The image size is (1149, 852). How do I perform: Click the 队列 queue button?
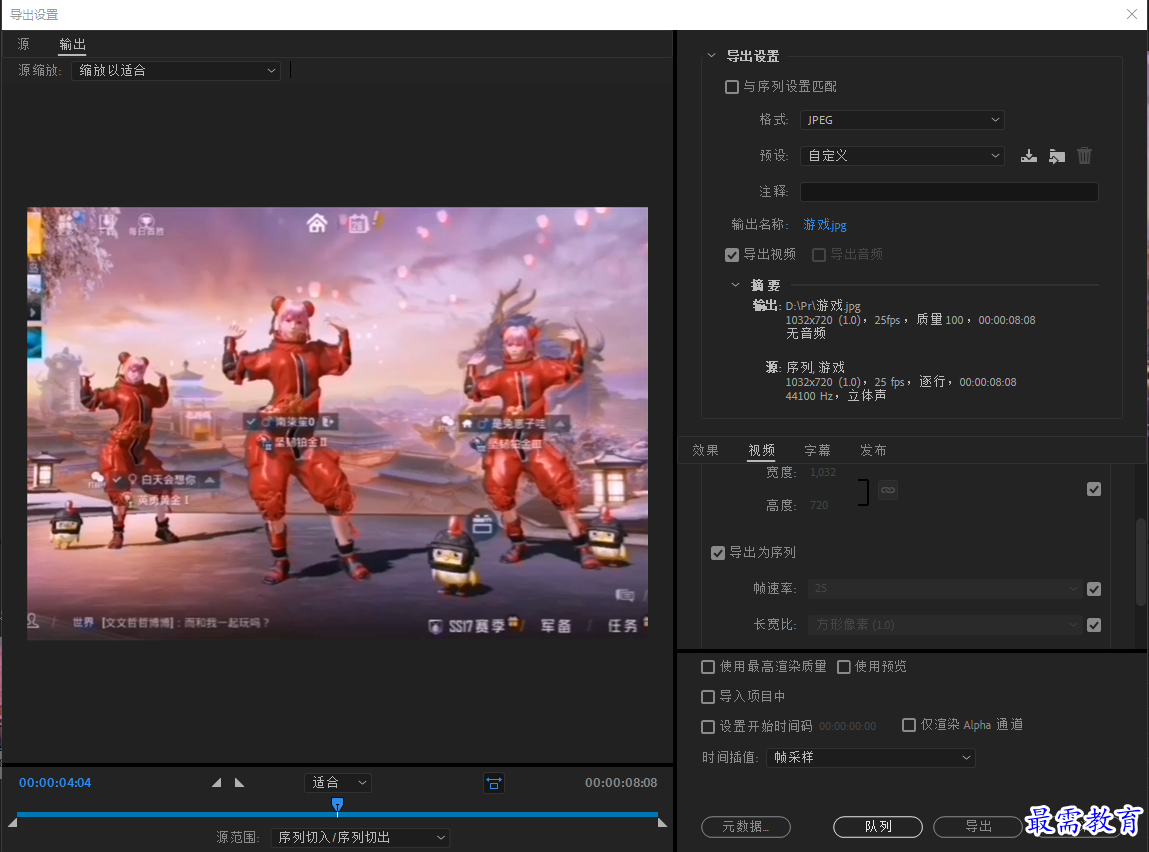[x=877, y=826]
